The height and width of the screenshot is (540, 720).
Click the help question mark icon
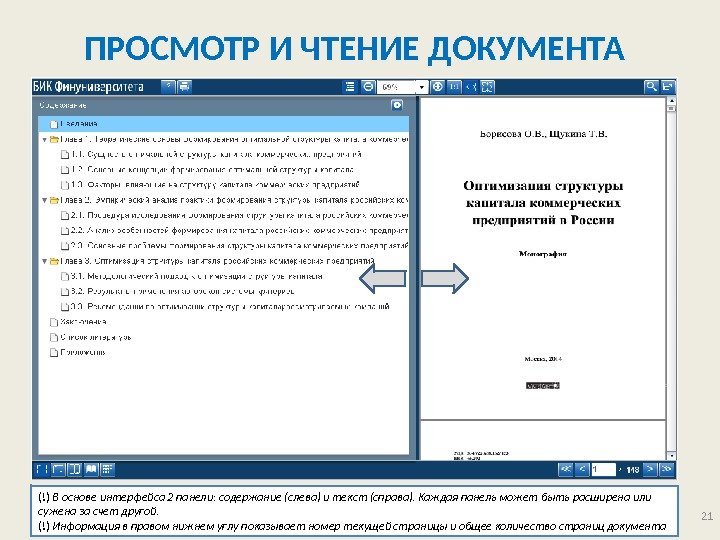[x=168, y=86]
